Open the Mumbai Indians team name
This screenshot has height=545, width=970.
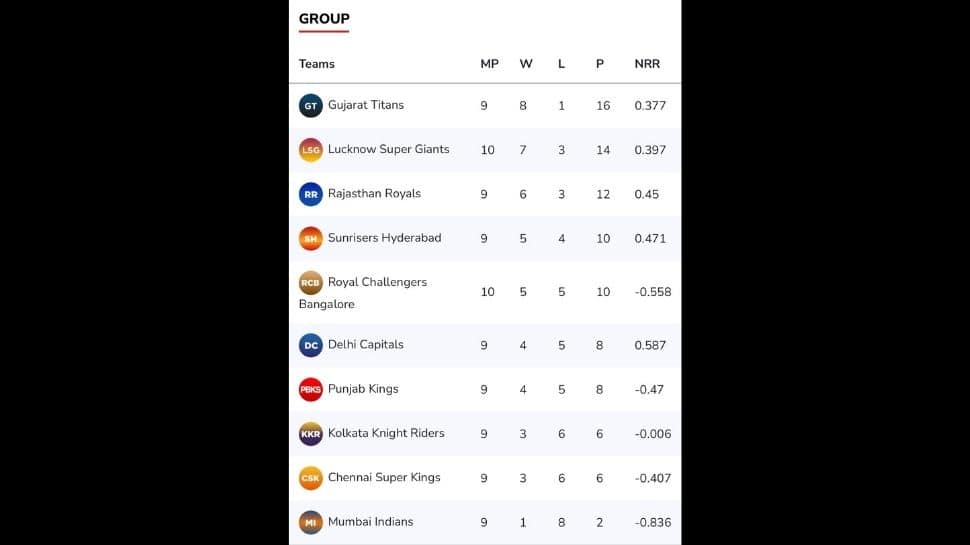(371, 521)
